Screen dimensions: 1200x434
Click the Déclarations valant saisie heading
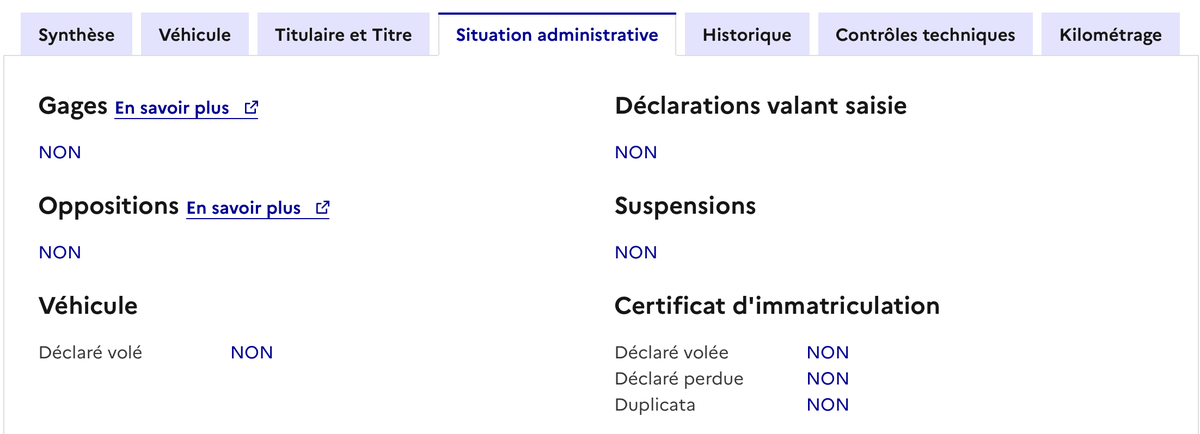point(761,105)
